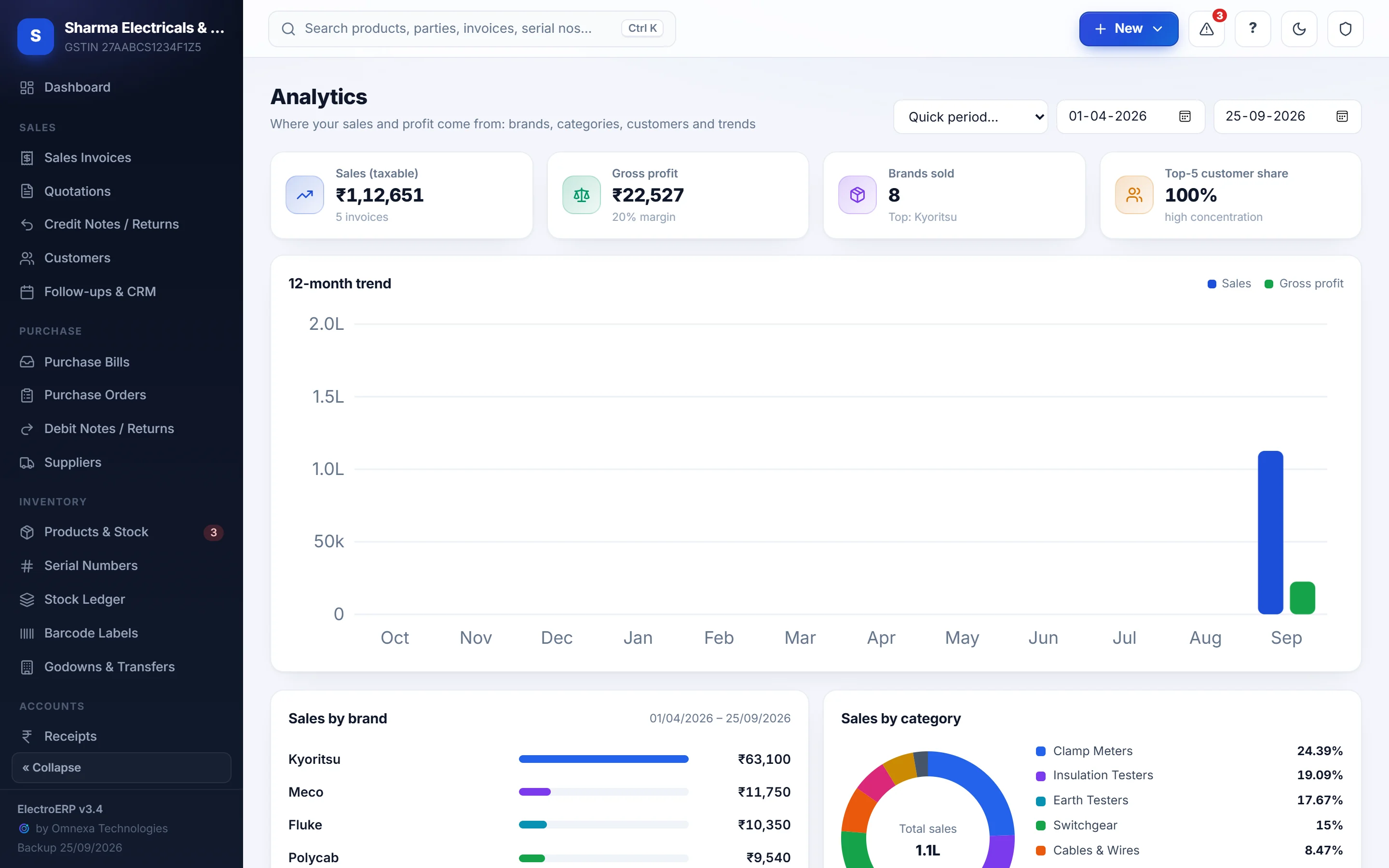This screenshot has height=868, width=1389.
Task: Click the Purchase Orders clipboard icon
Action: [27, 395]
